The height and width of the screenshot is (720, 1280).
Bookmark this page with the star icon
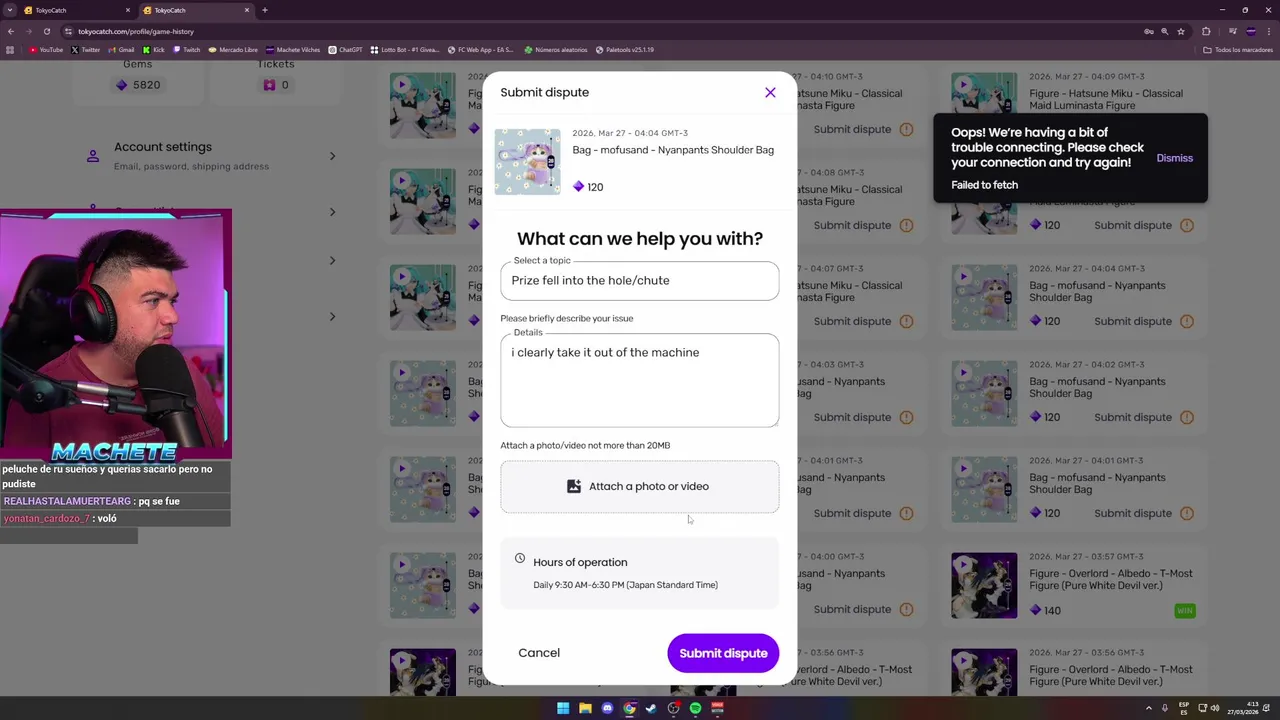tap(1181, 31)
